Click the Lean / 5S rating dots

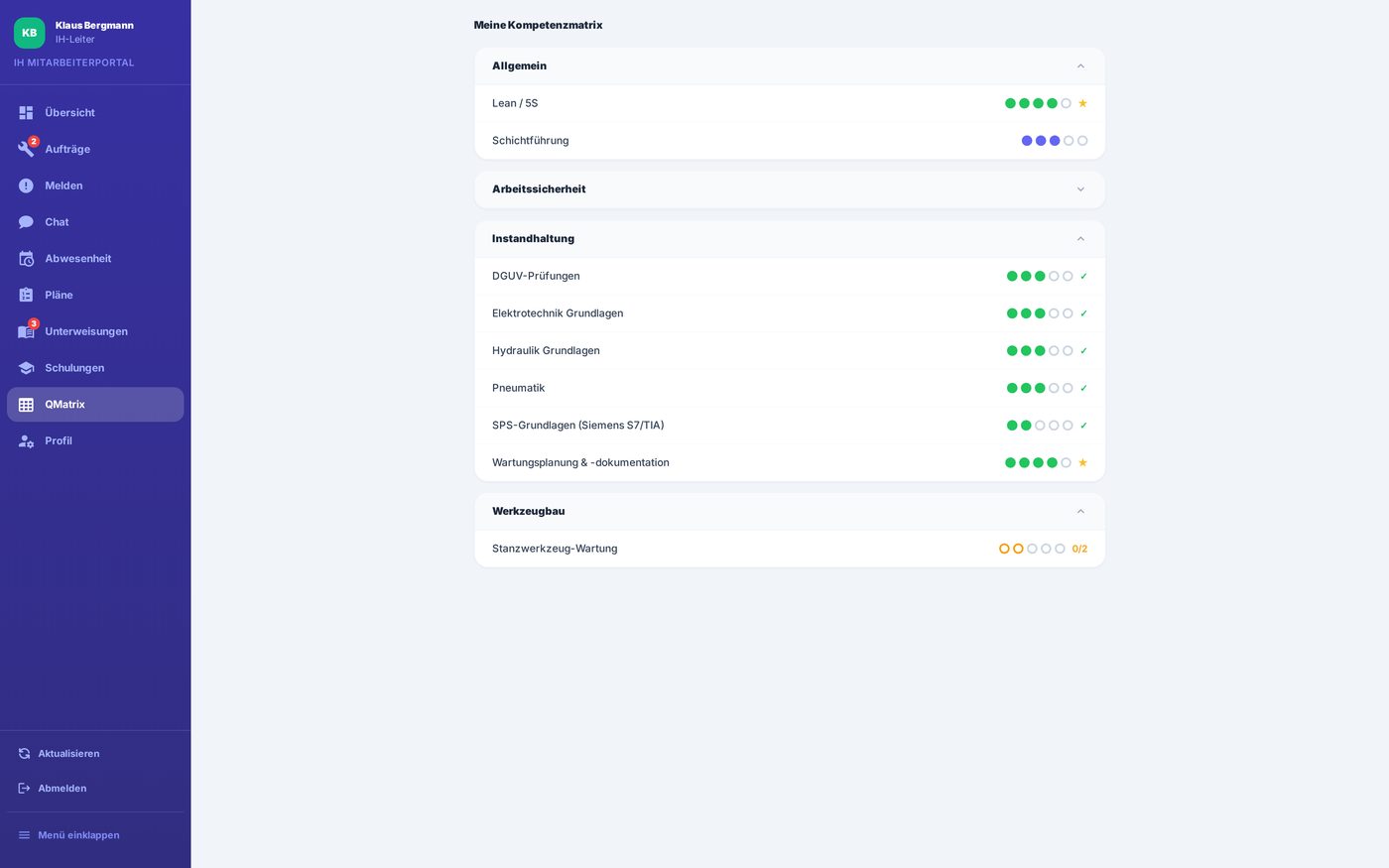tap(1038, 103)
